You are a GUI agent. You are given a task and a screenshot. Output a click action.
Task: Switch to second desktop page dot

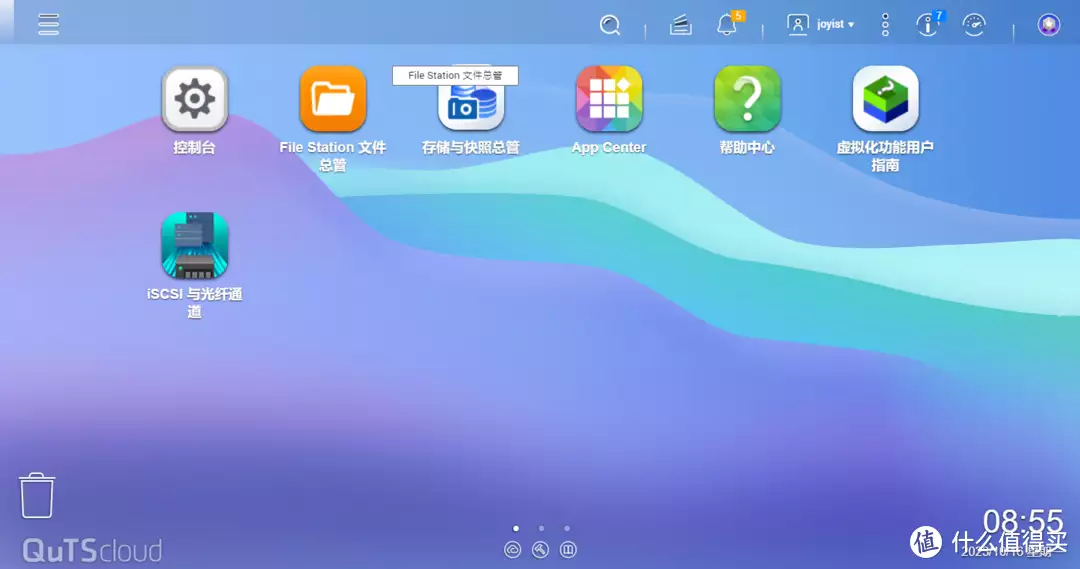pyautogui.click(x=541, y=528)
